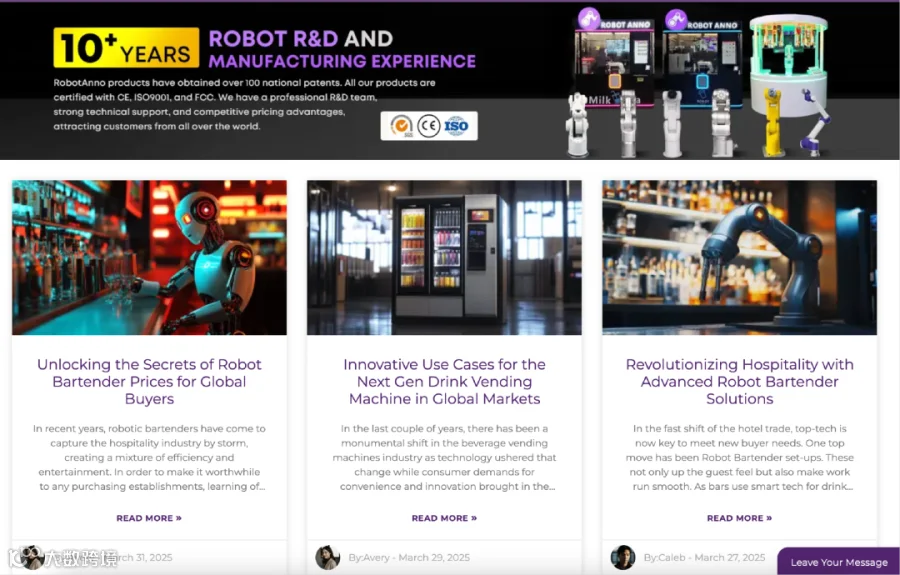Open the drink vending machine thumbnail

(444, 258)
